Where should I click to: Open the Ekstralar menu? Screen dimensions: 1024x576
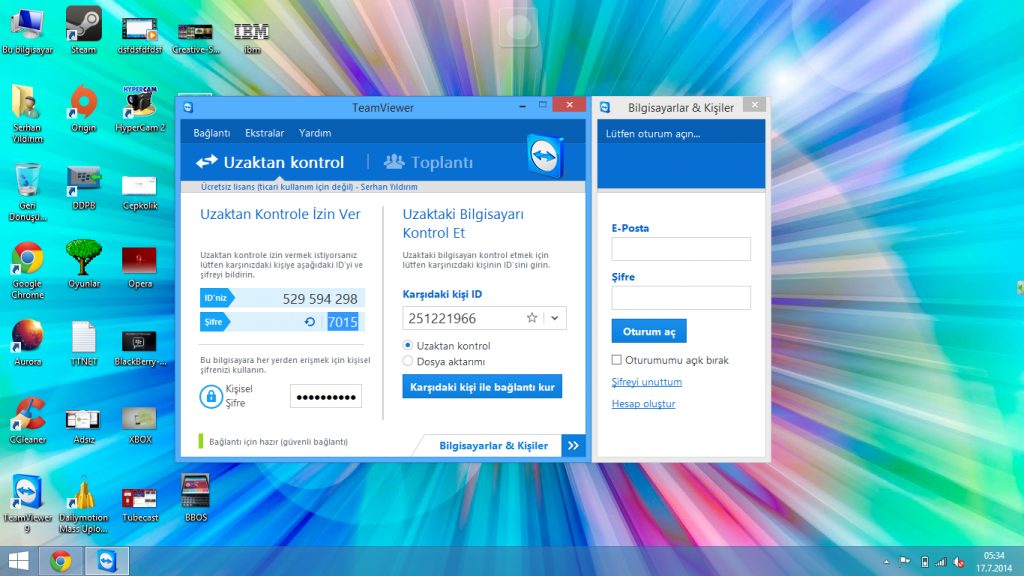click(x=265, y=133)
